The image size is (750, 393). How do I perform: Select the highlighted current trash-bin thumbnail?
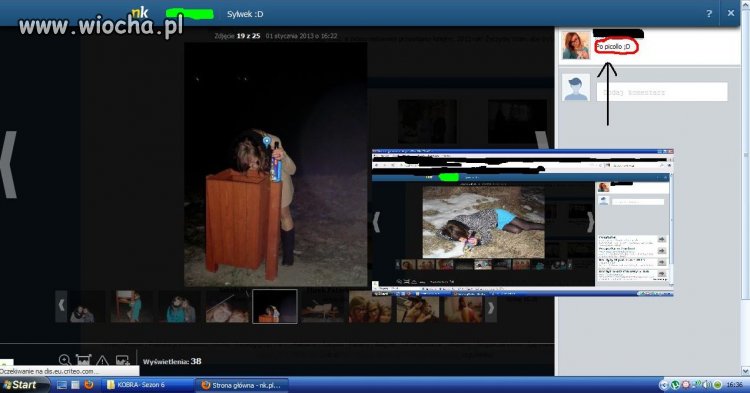[275, 306]
